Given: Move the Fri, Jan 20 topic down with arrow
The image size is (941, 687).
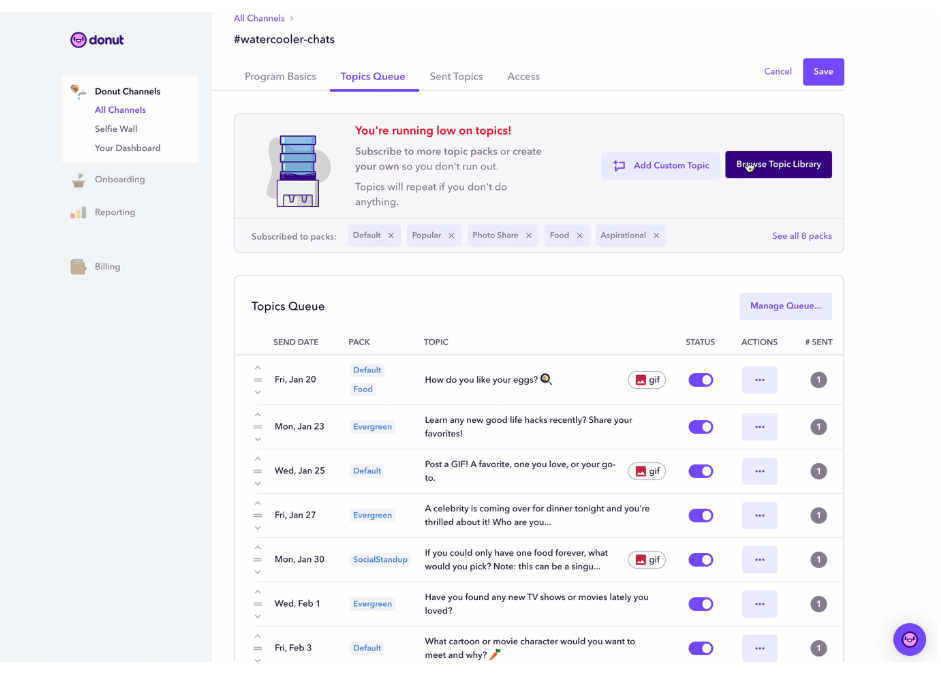Looking at the screenshot, I should tap(257, 392).
